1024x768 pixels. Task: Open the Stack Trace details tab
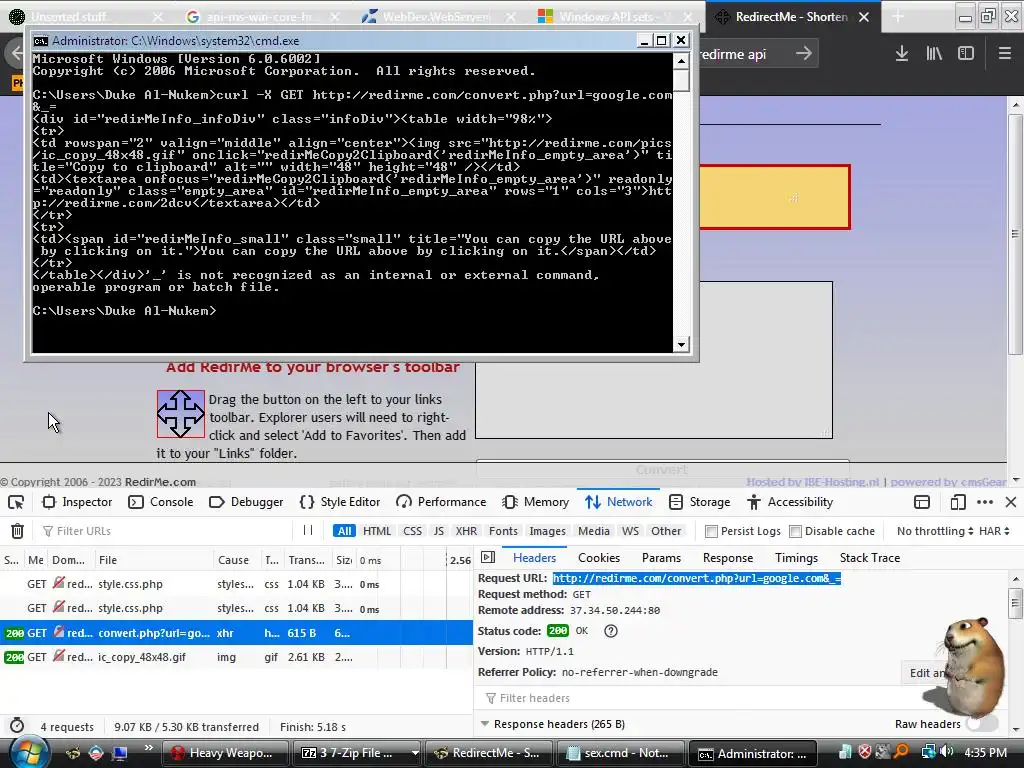(869, 558)
